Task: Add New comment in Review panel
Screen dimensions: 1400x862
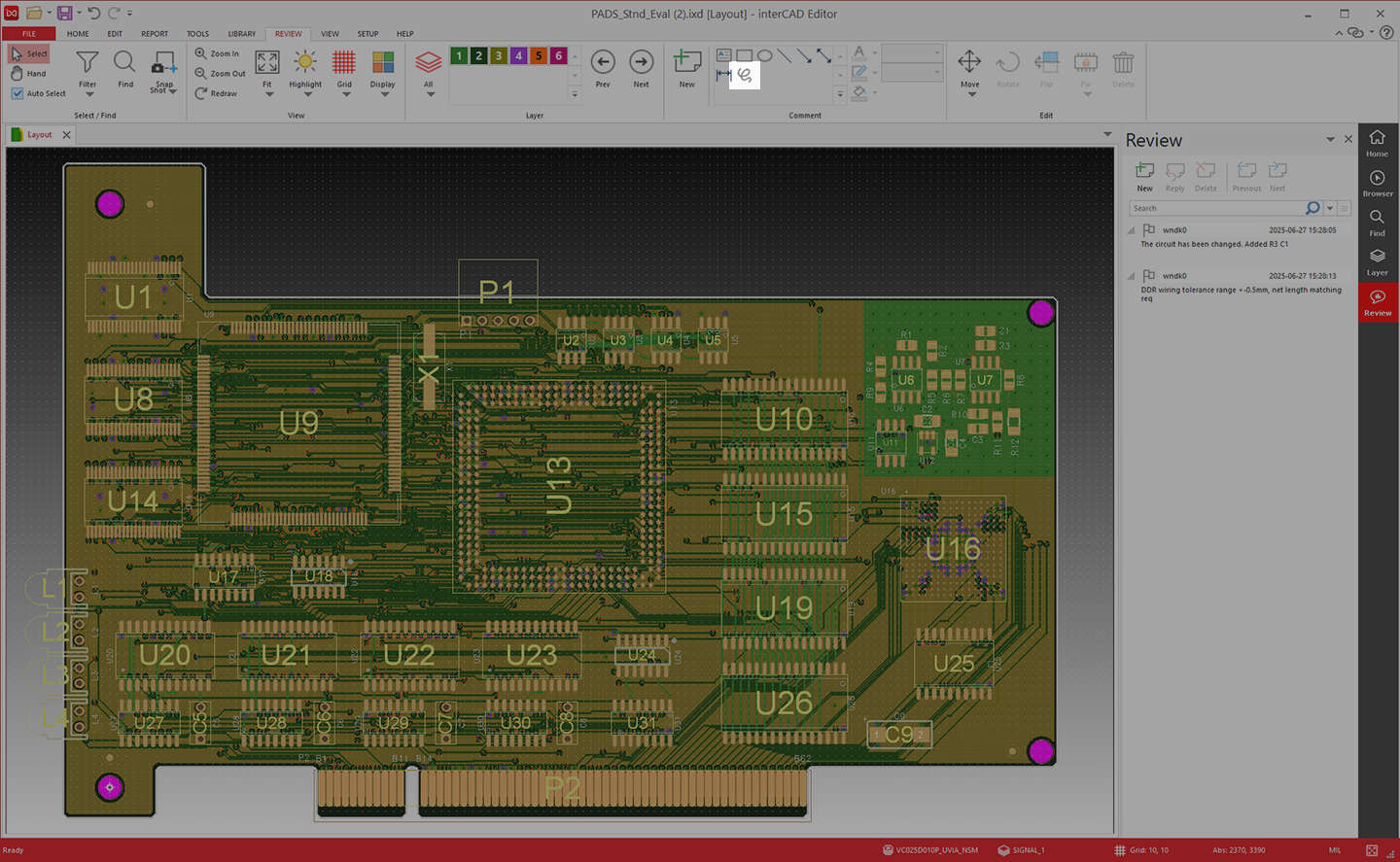Action: pyautogui.click(x=1145, y=177)
